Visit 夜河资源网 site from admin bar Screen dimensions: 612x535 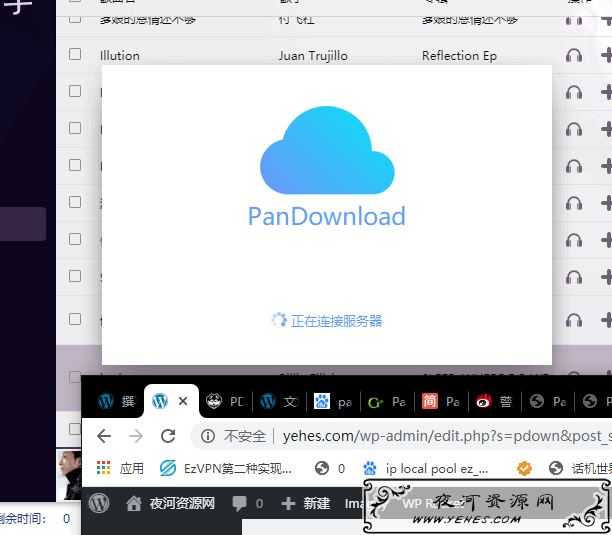170,503
